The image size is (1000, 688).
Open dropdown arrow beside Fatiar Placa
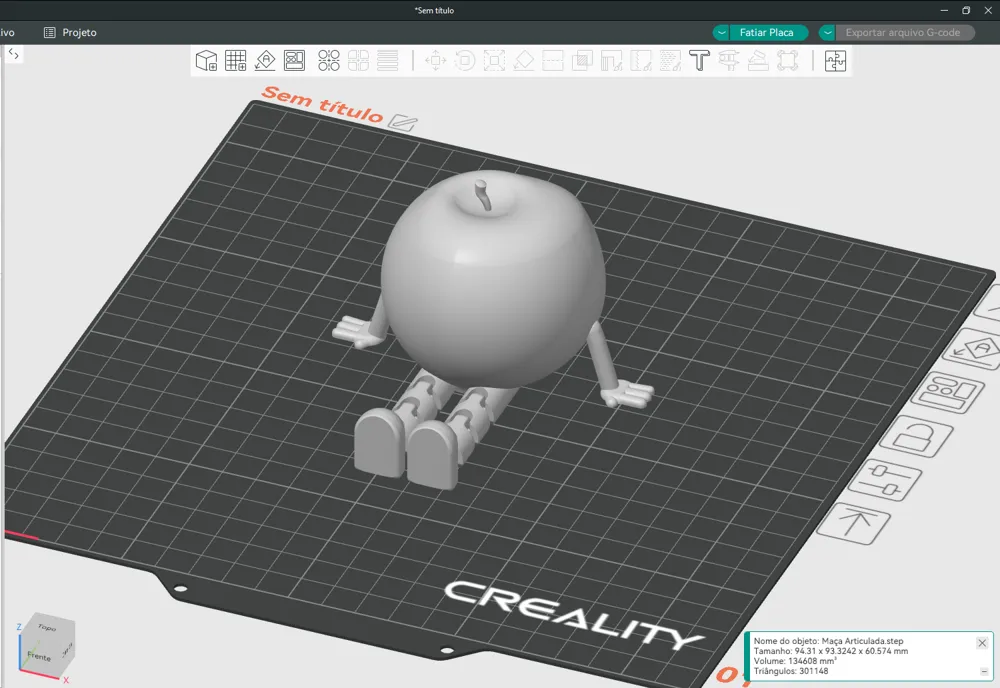click(x=721, y=33)
